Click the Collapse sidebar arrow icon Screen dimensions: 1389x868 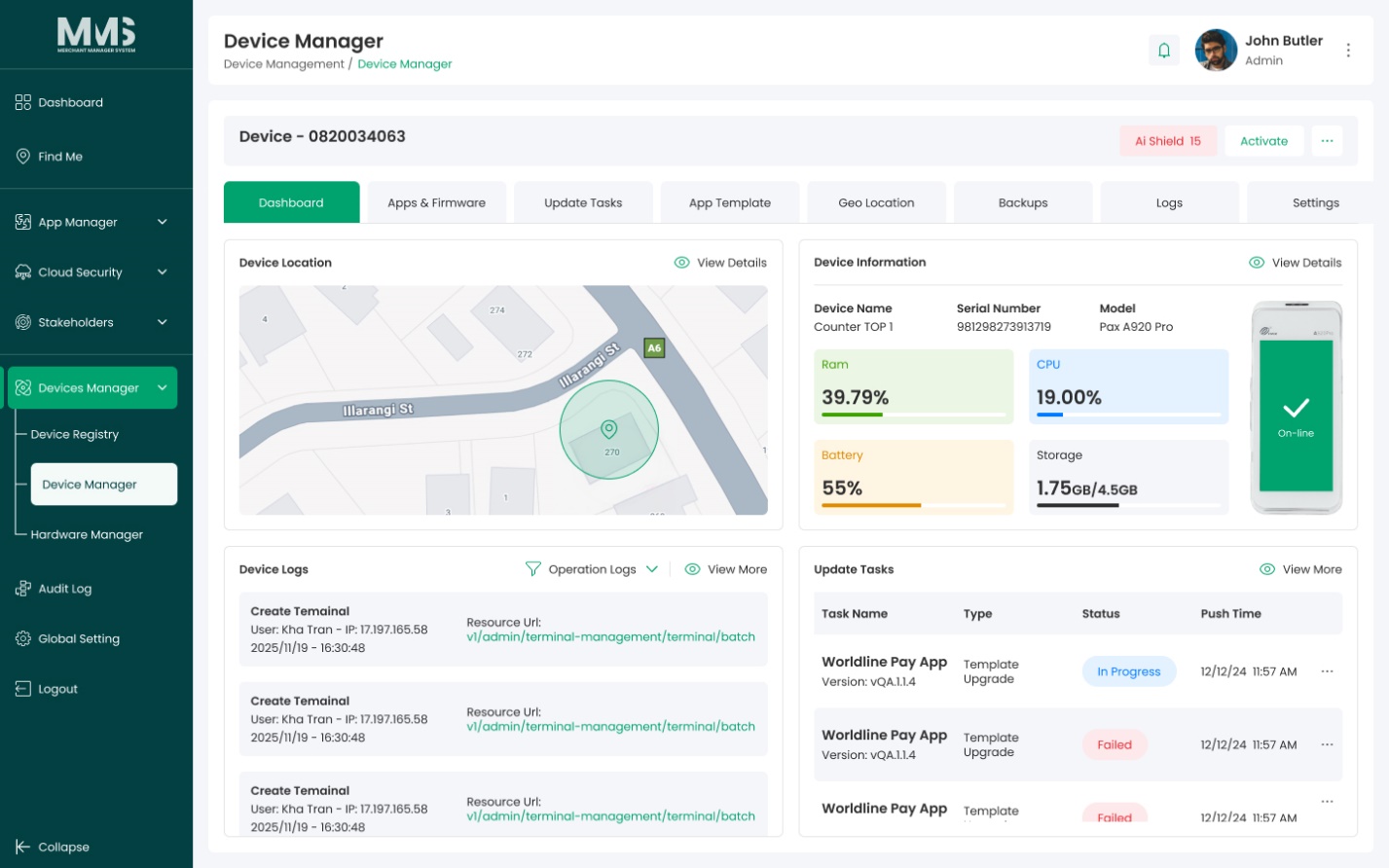point(23,847)
